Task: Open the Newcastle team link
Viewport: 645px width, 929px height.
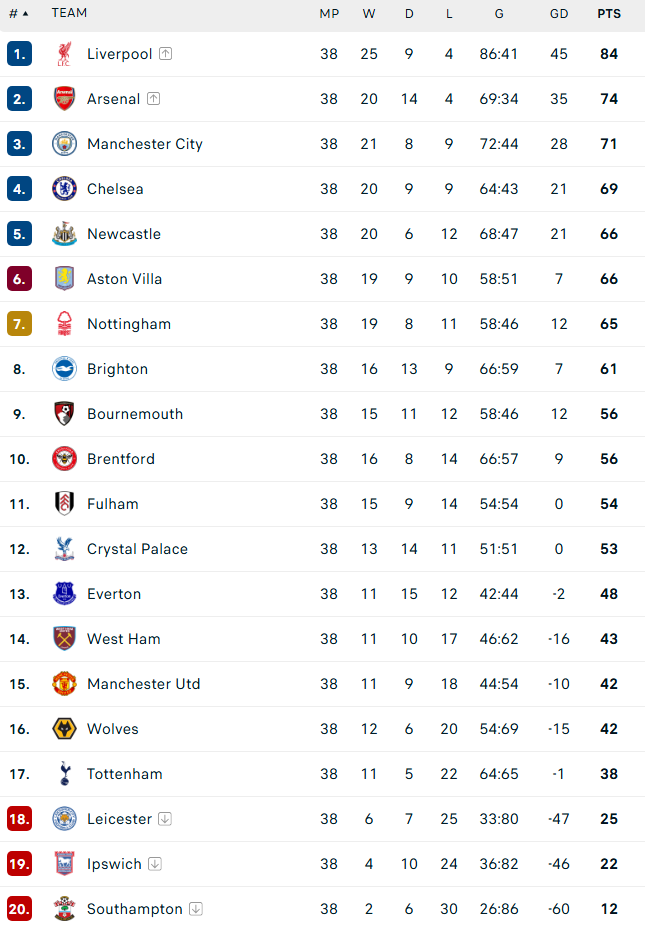Action: [124, 234]
